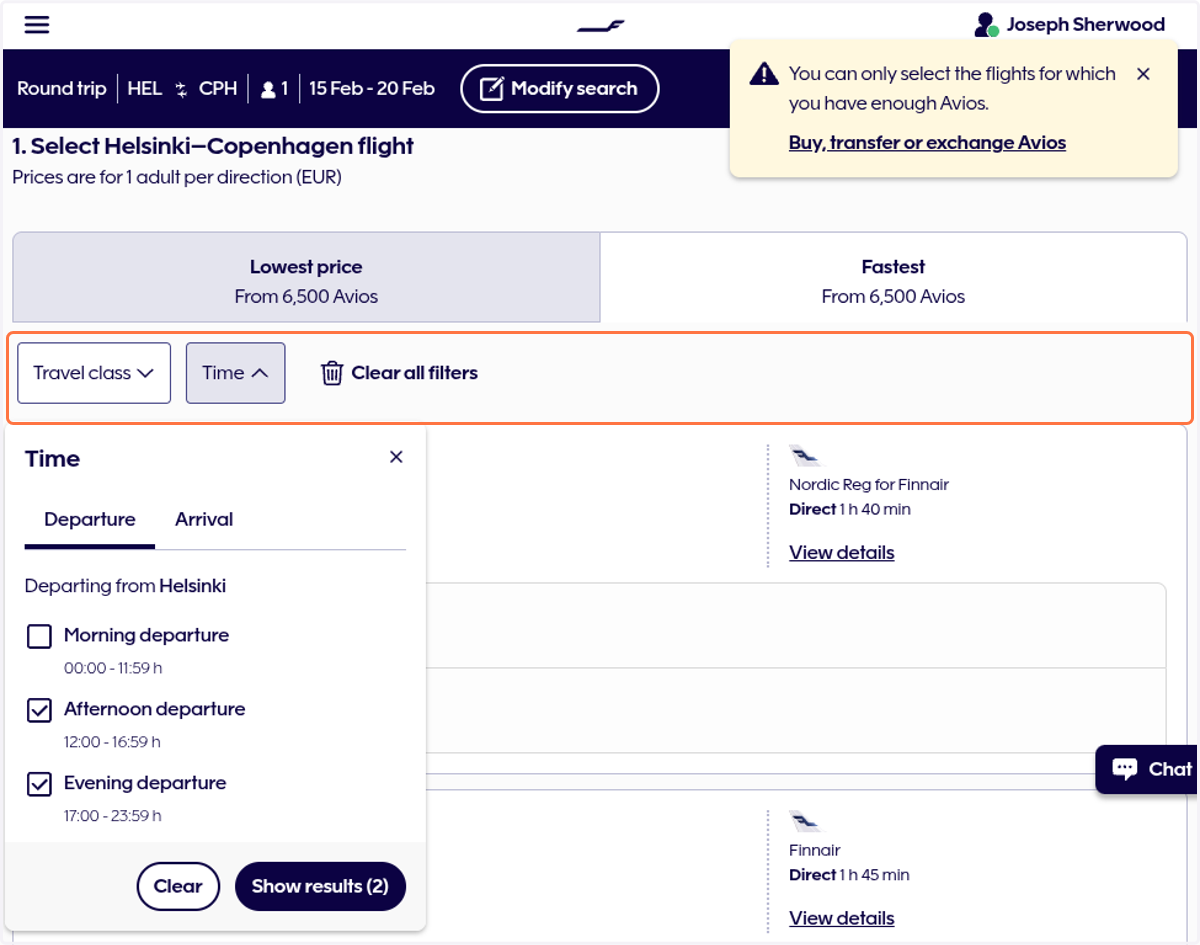Click 'Joseph Sherwood' user name
This screenshot has height=945, width=1200.
pos(1085,25)
